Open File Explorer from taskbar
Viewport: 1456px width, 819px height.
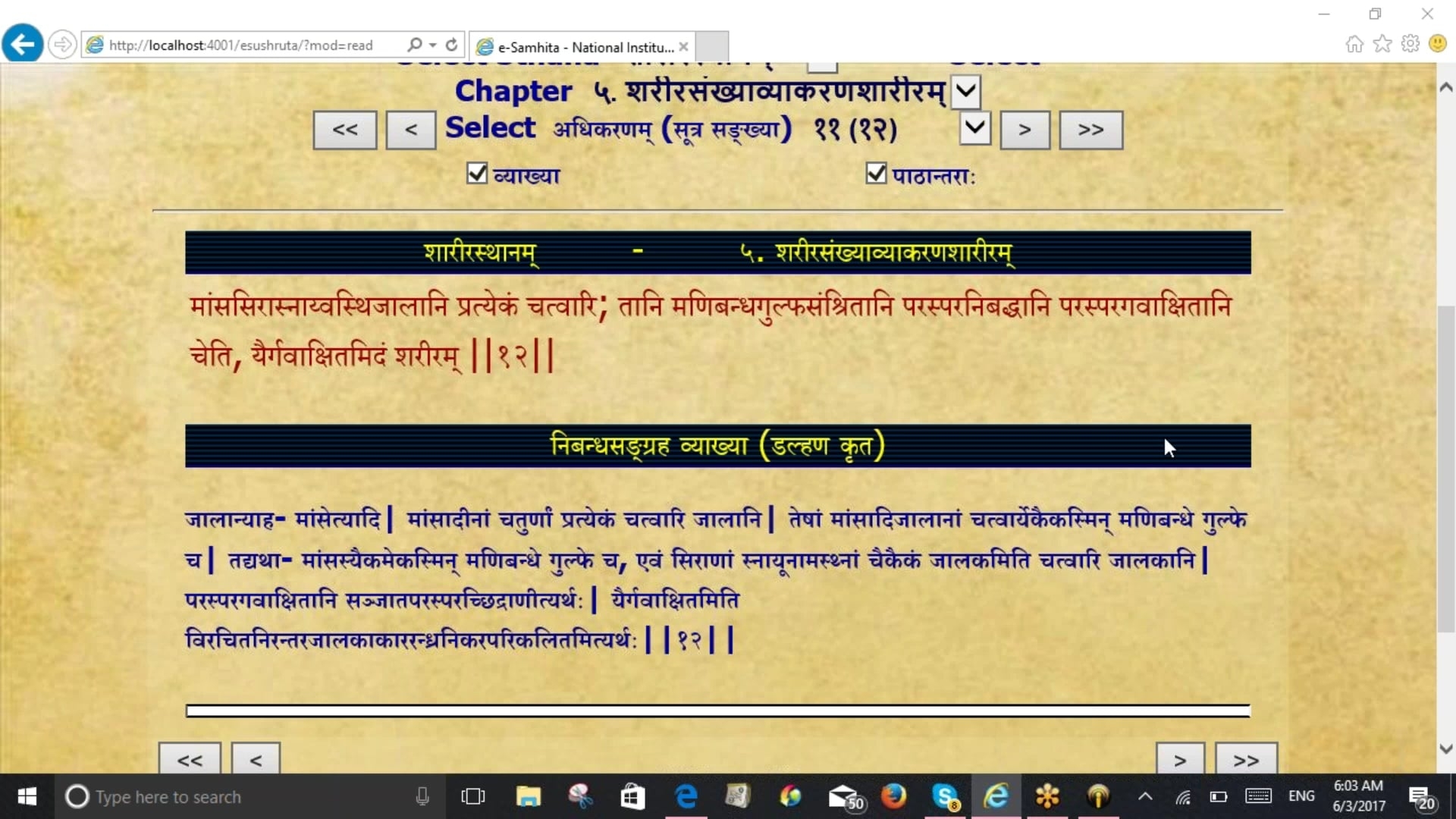528,796
